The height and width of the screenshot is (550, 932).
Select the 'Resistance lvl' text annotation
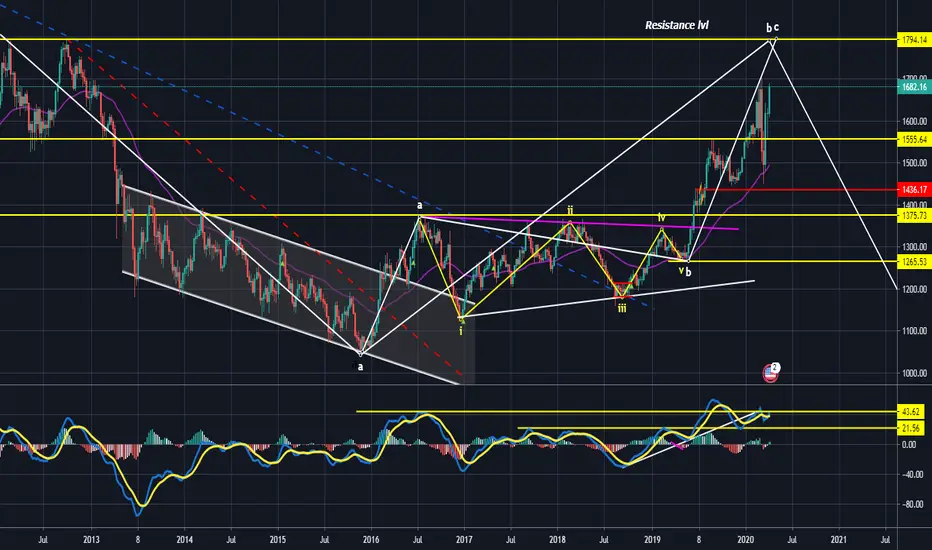pyautogui.click(x=676, y=25)
